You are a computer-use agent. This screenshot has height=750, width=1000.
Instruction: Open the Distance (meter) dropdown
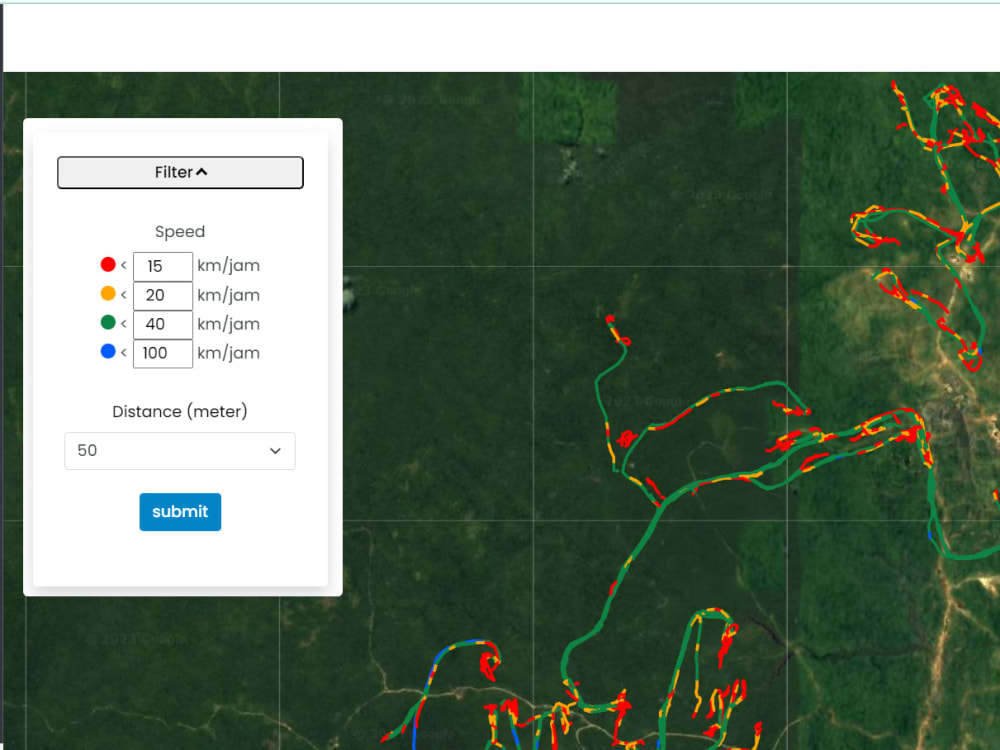pos(180,451)
